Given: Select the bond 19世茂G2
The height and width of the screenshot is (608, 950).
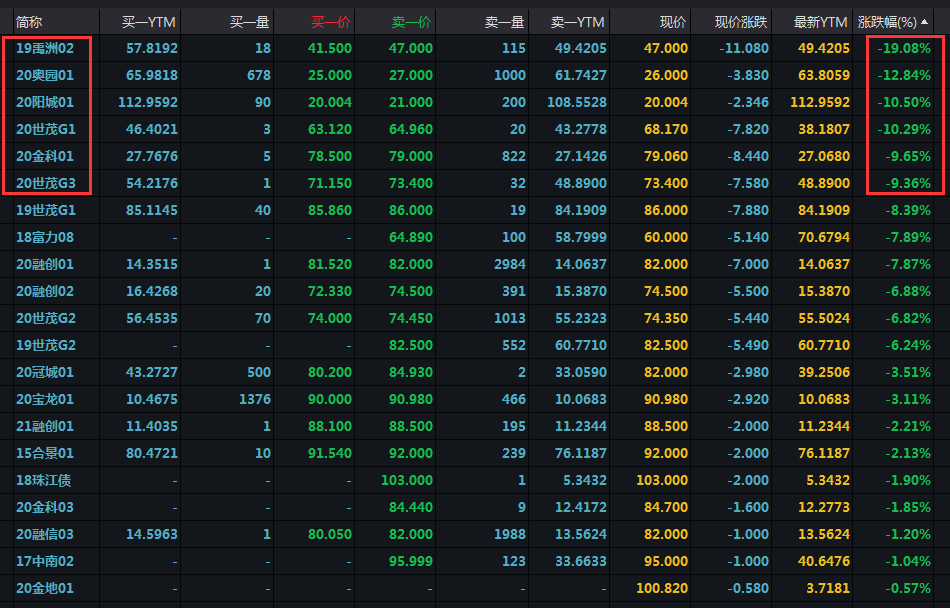Looking at the screenshot, I should pyautogui.click(x=46, y=345).
